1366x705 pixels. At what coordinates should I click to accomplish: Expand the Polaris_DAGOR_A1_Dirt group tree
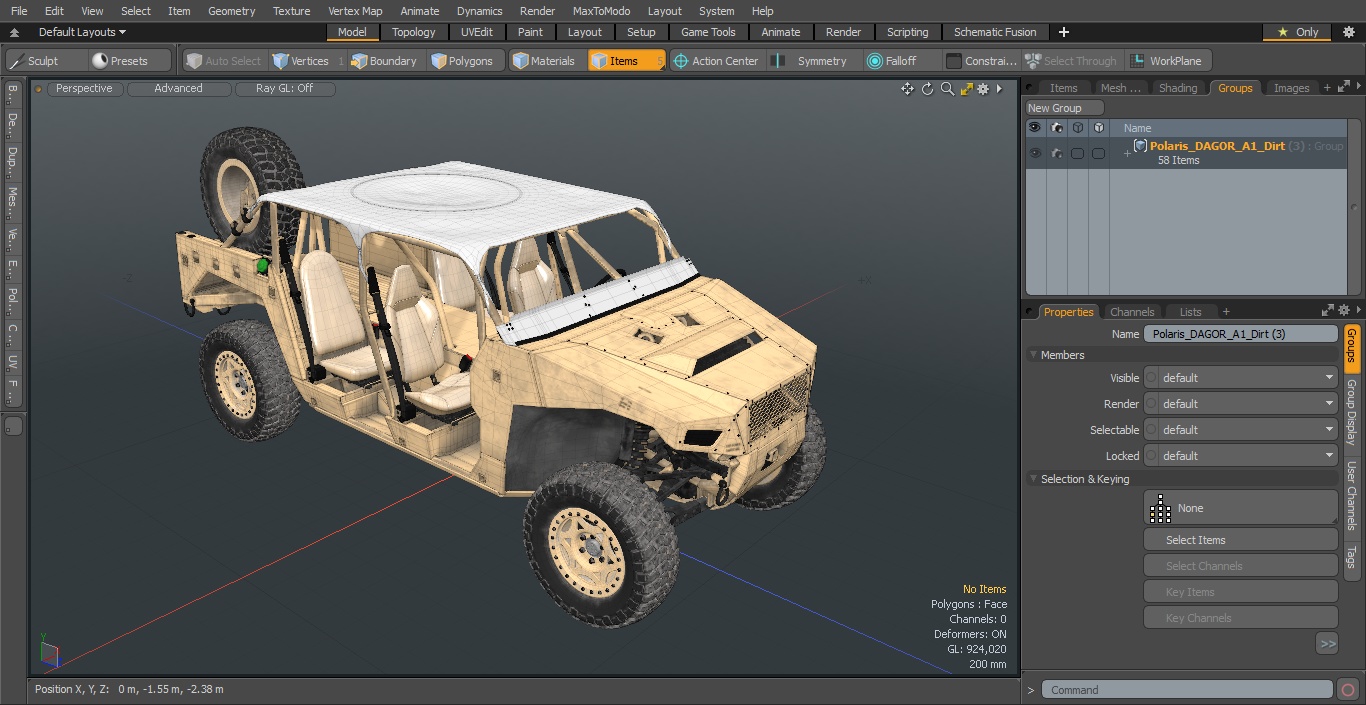click(1127, 153)
